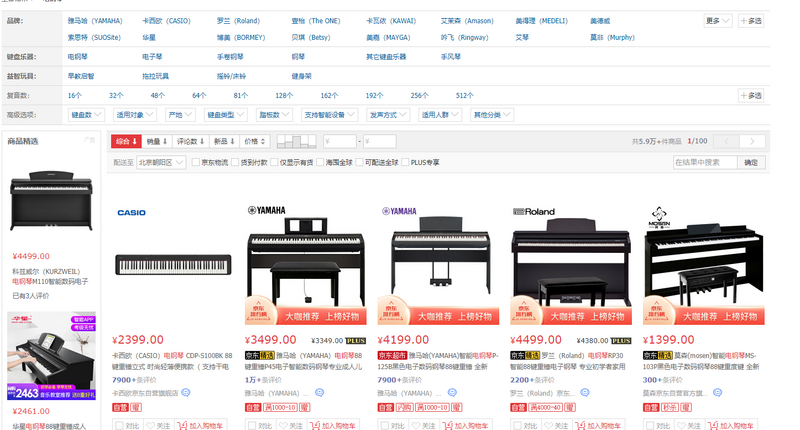Check 对比 compare box for the Casio piano

pos(119,425)
